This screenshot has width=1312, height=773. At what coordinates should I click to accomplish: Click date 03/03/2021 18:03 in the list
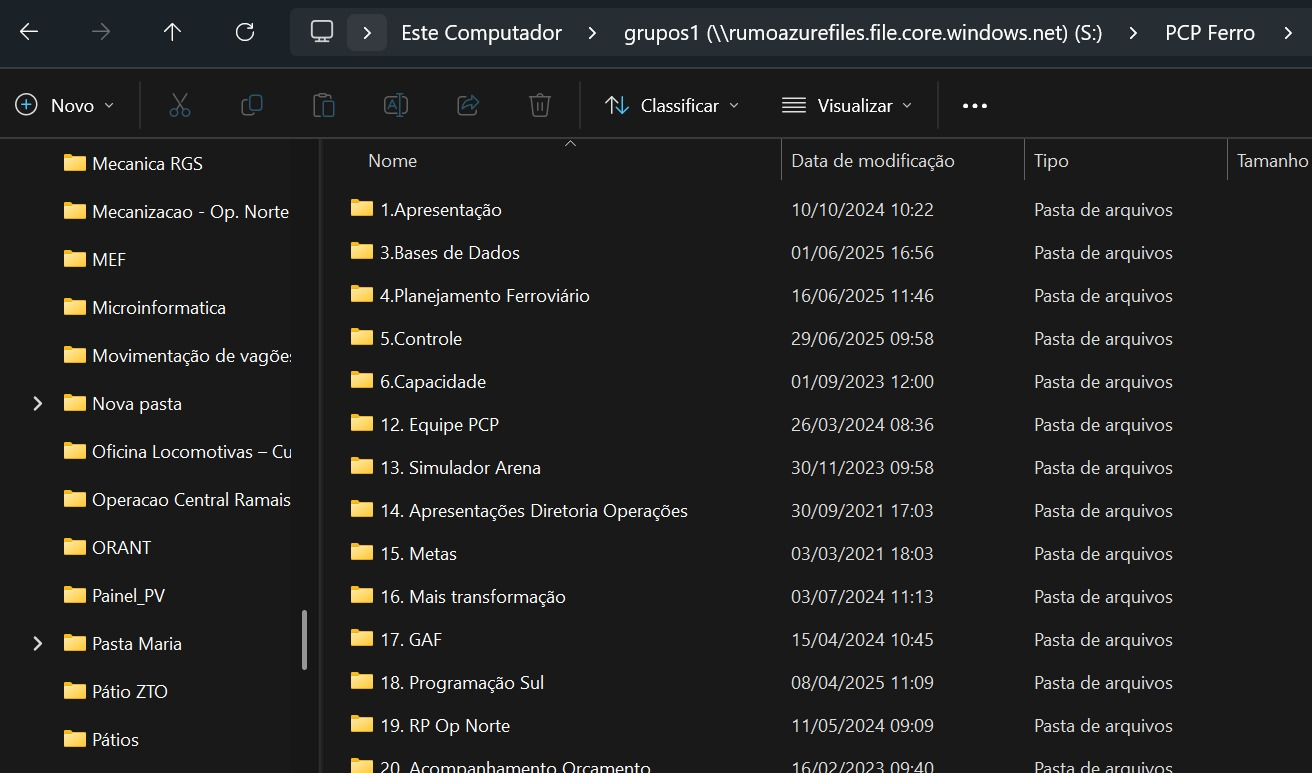(x=862, y=553)
